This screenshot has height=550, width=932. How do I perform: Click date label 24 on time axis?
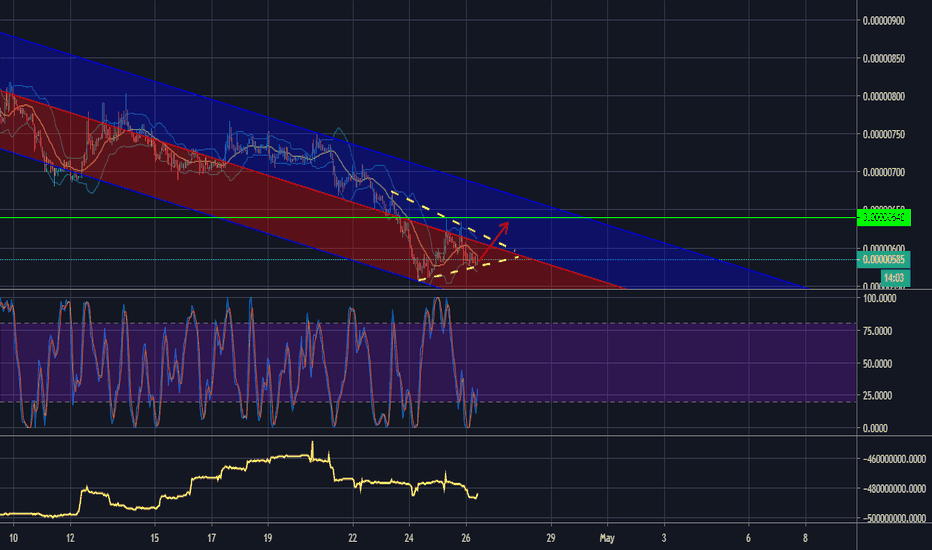click(409, 538)
